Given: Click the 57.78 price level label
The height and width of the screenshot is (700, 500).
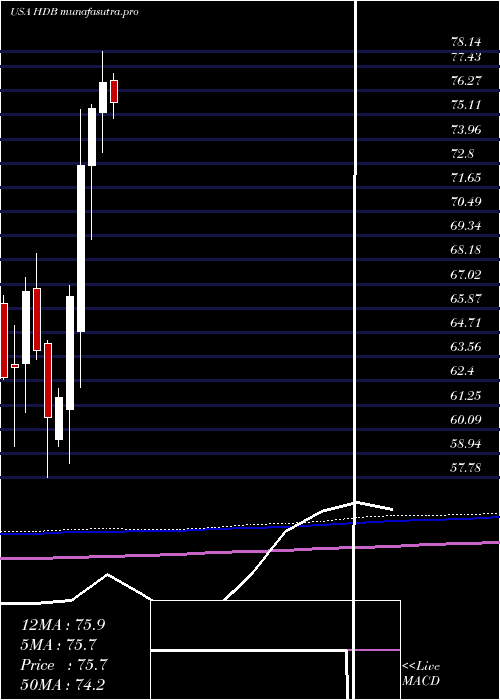Looking at the screenshot, I should click(x=466, y=468).
